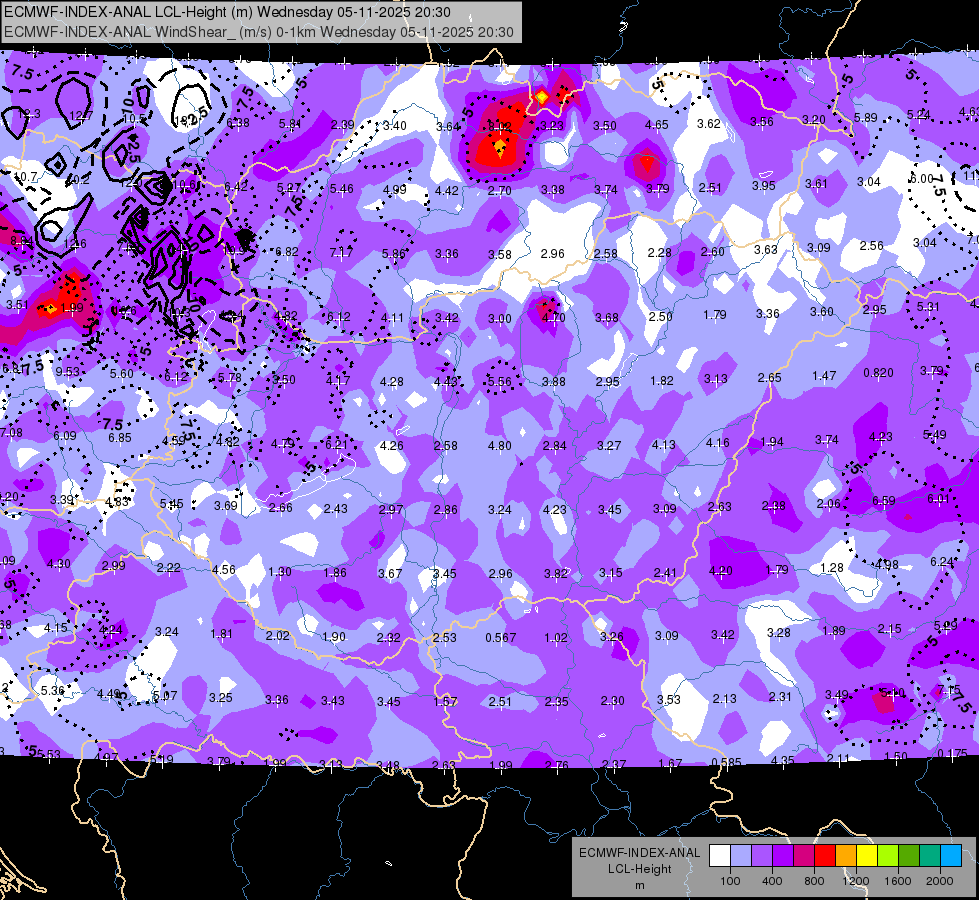Click the grid value 6.82
This screenshot has width=979, height=900.
[x=287, y=252]
